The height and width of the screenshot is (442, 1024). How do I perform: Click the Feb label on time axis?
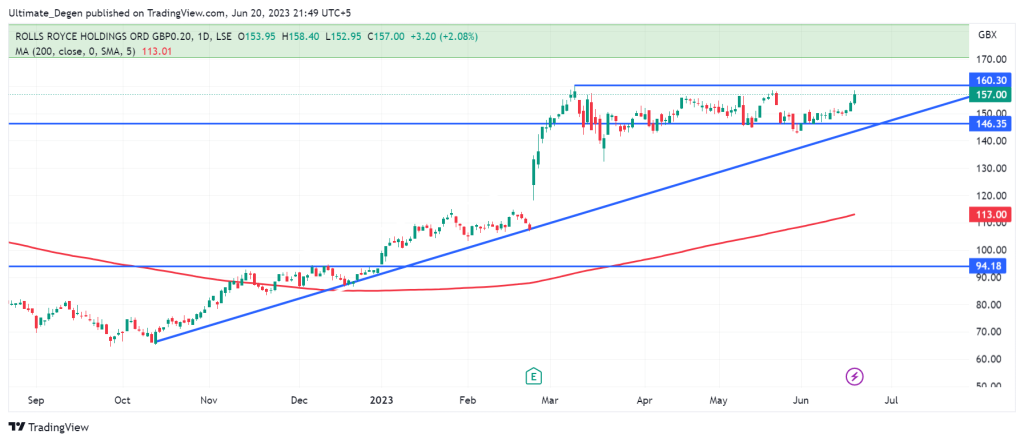point(467,402)
